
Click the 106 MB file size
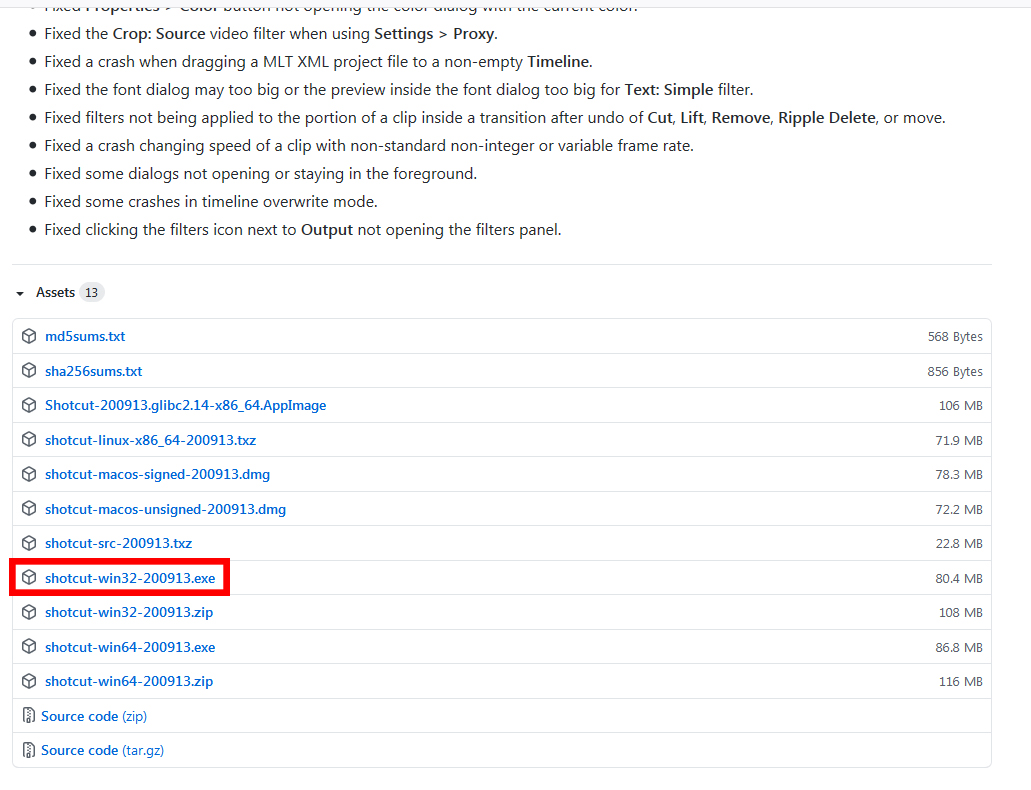(961, 406)
